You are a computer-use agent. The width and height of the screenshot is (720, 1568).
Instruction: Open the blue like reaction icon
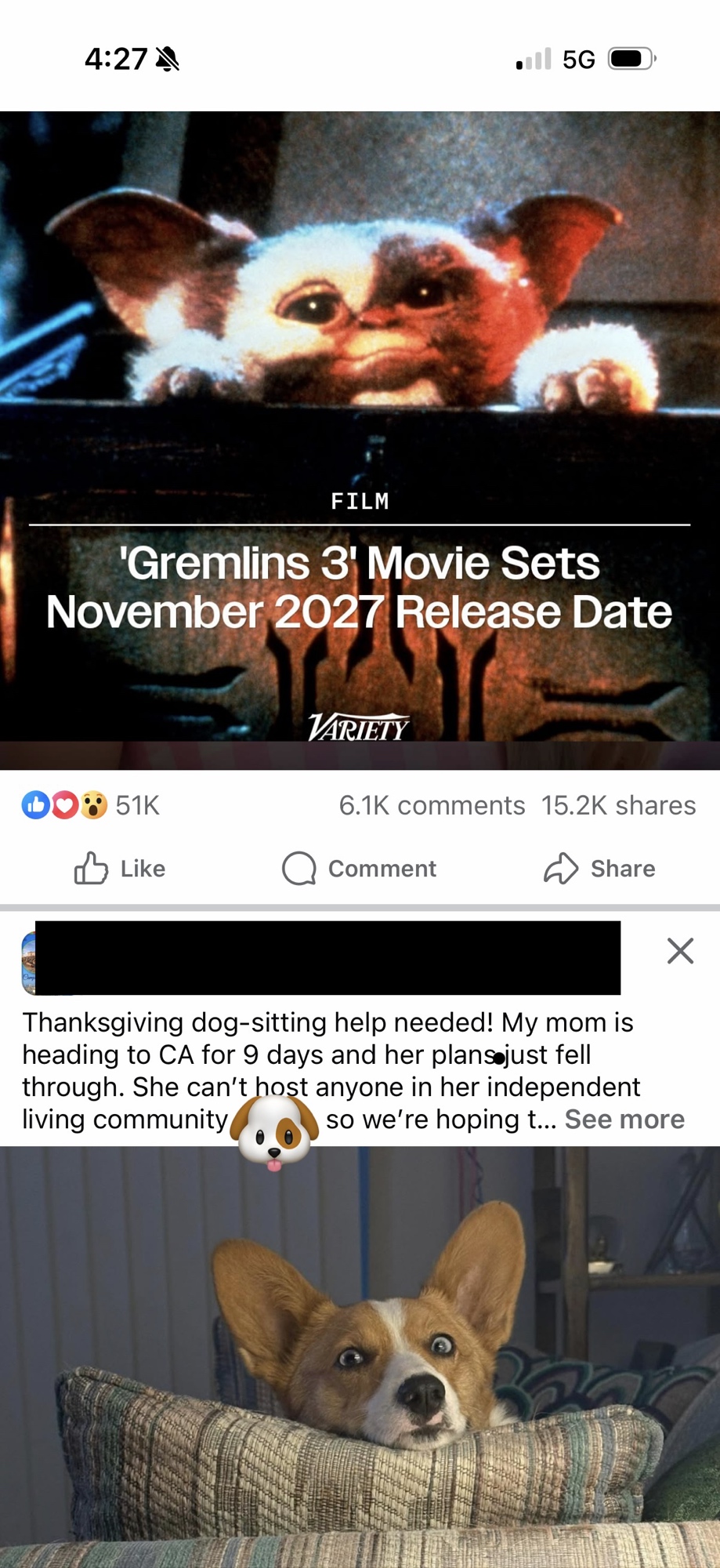[x=35, y=805]
